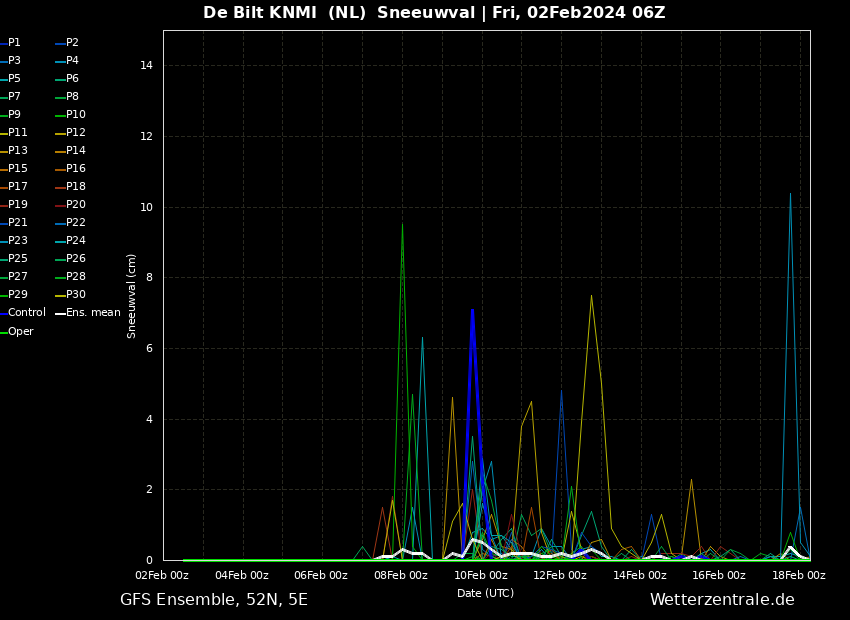This screenshot has width=850, height=620.
Task: Click the P14 legend color line
Action: coord(60,152)
